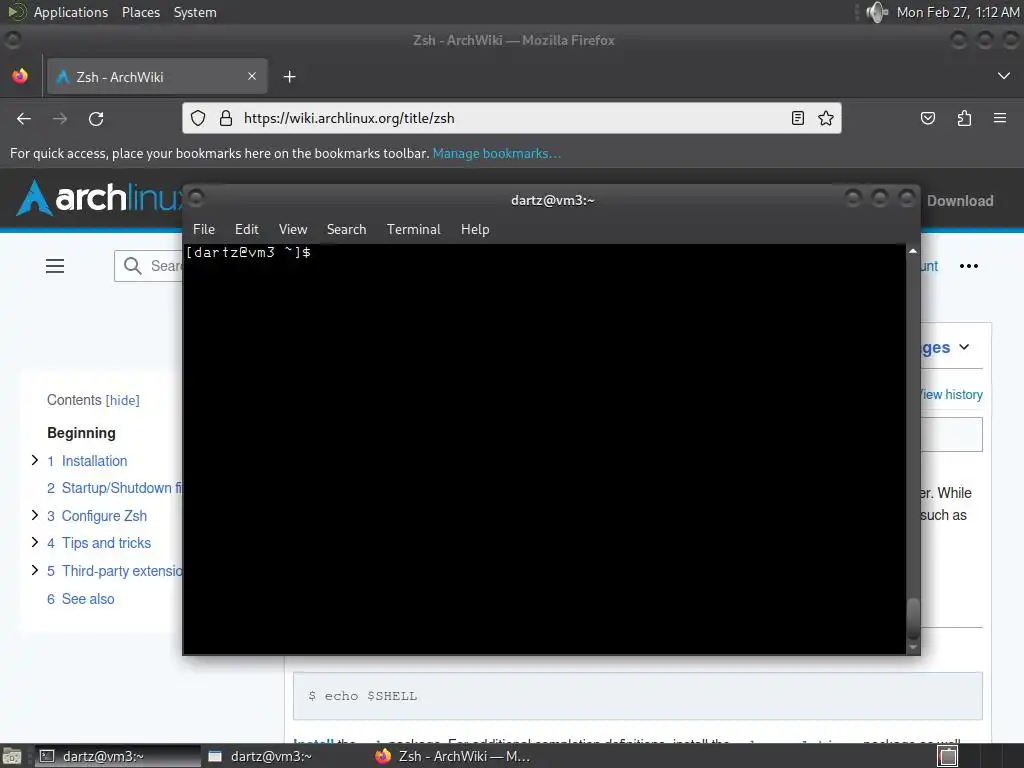Click show desktop icon in bottom panel

12,756
